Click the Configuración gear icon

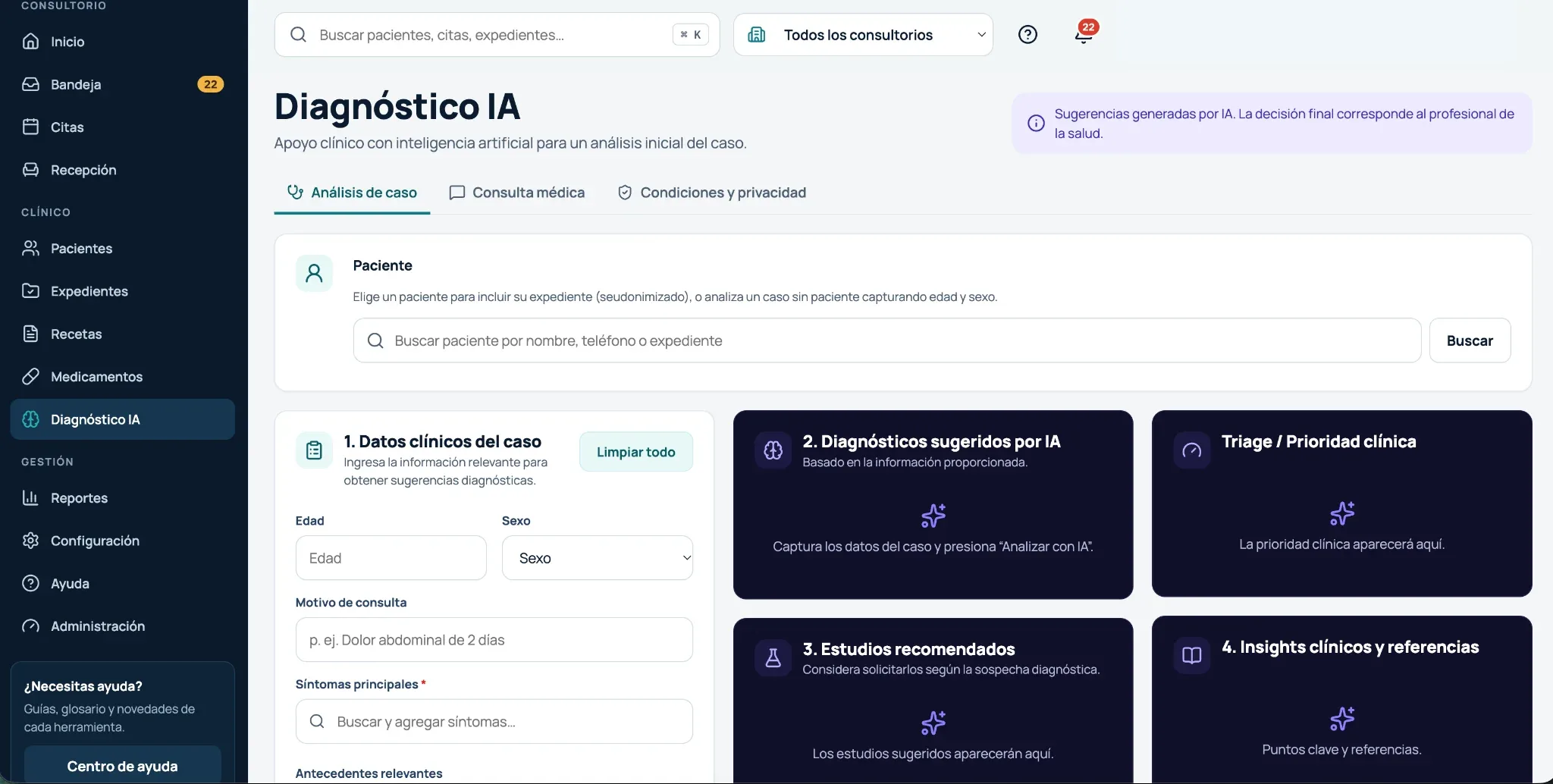click(x=30, y=541)
